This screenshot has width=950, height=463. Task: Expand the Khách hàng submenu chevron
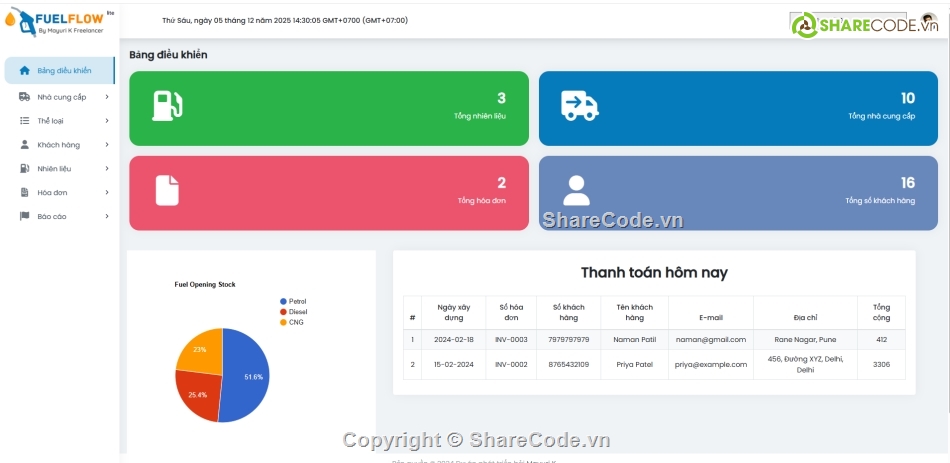[x=107, y=145]
